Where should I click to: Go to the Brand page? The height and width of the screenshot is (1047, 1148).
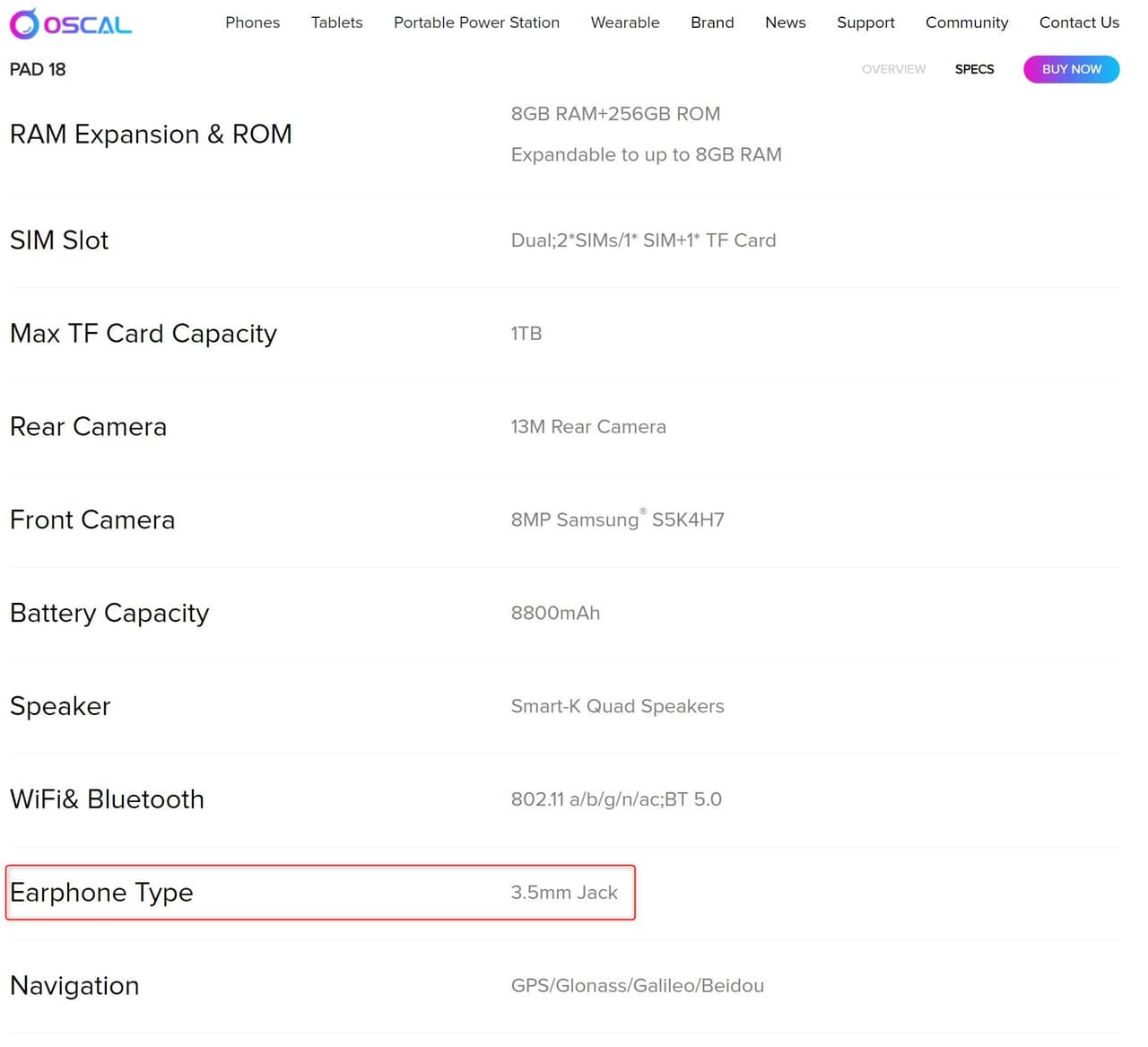[712, 22]
